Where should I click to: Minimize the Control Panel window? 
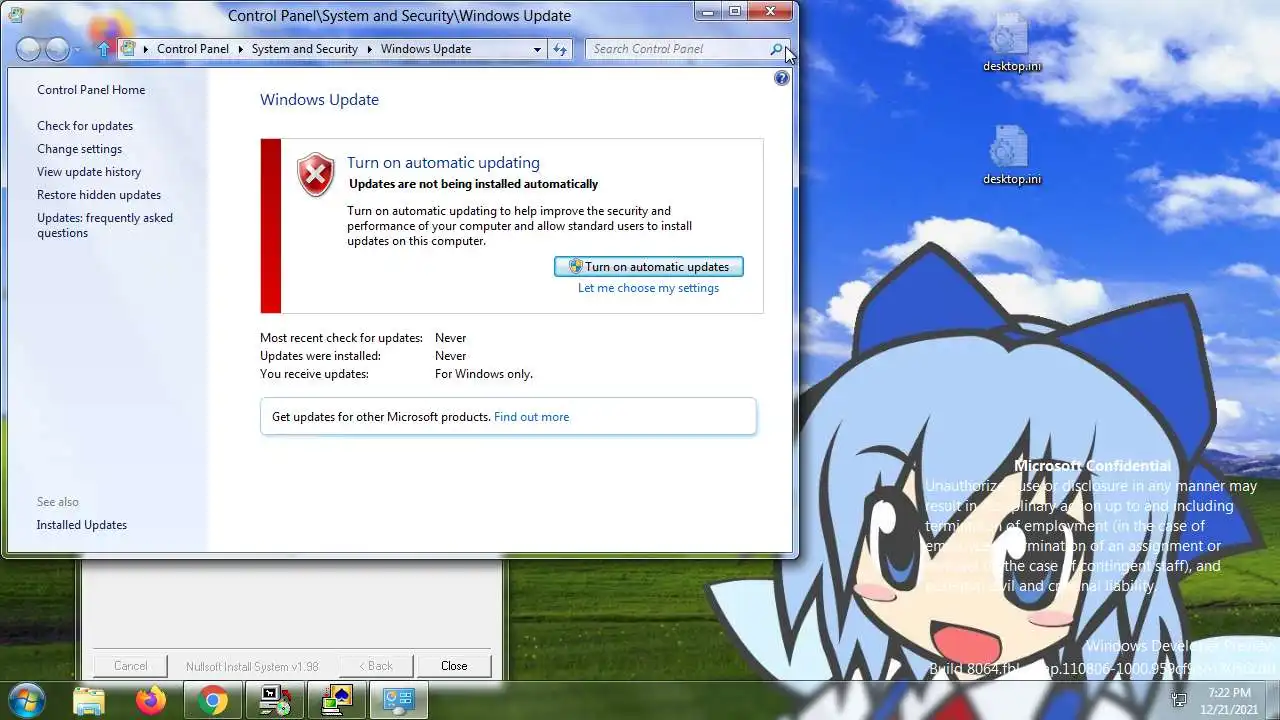point(709,11)
